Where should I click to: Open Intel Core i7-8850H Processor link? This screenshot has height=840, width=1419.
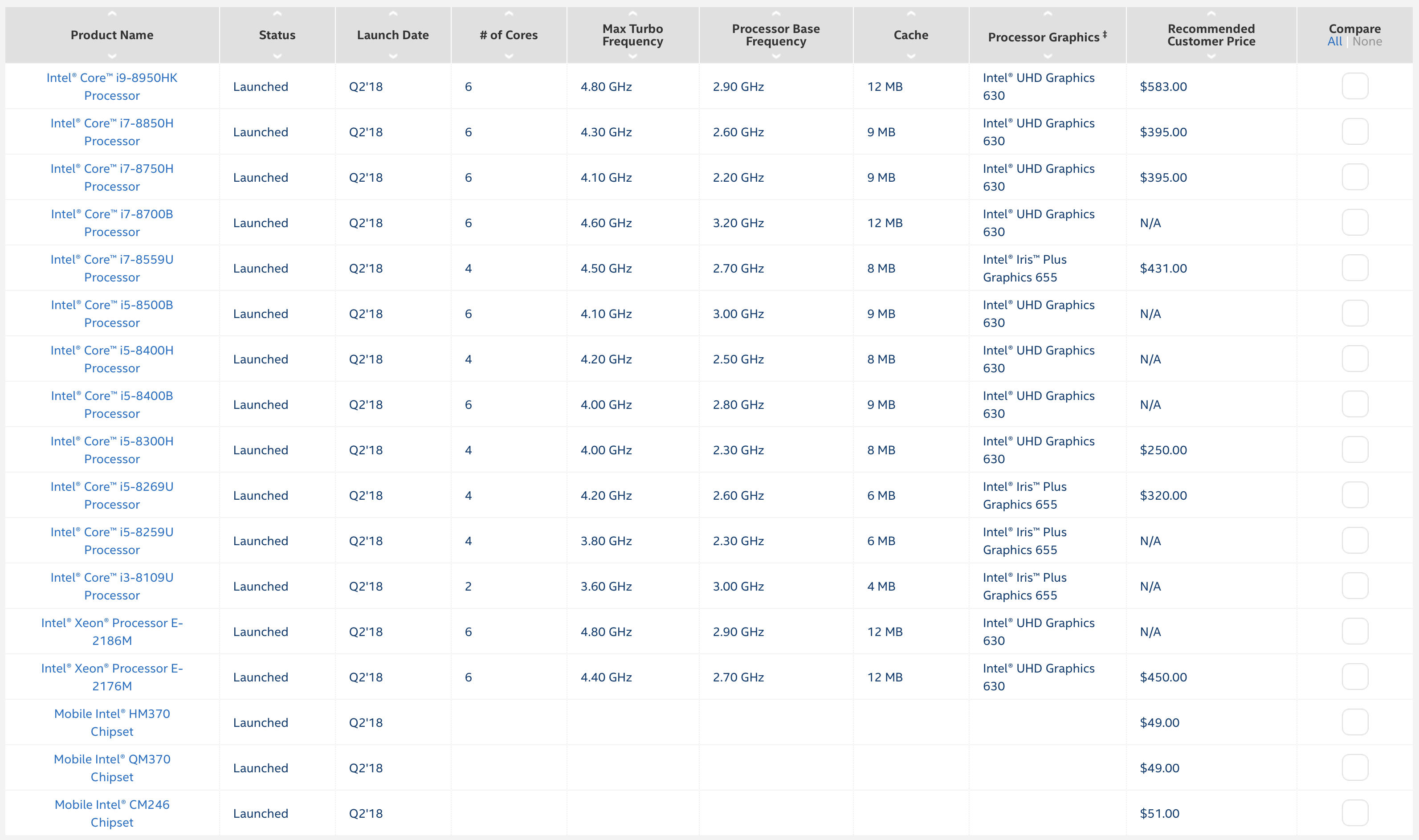[x=112, y=132]
